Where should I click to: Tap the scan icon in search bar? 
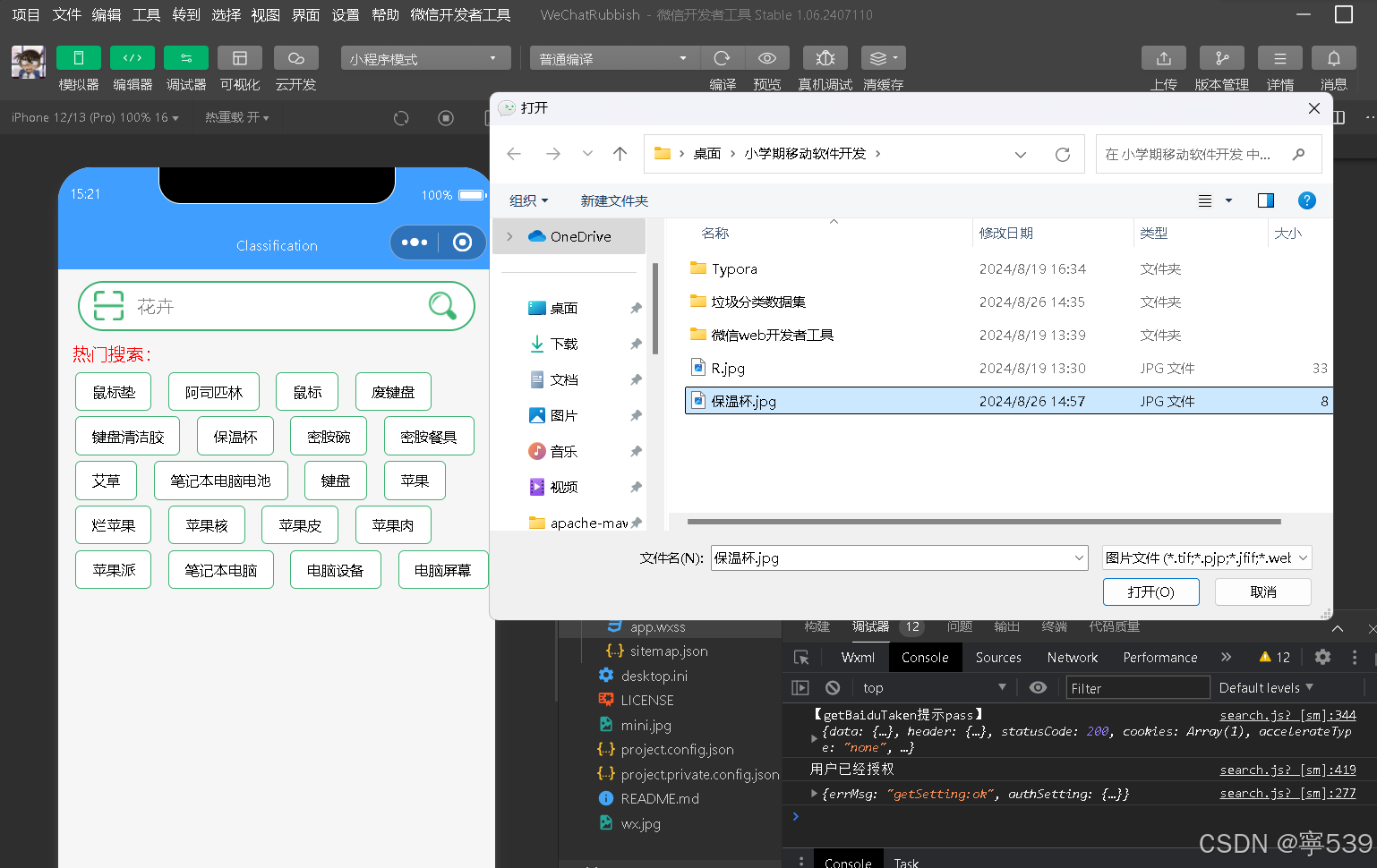click(x=109, y=306)
